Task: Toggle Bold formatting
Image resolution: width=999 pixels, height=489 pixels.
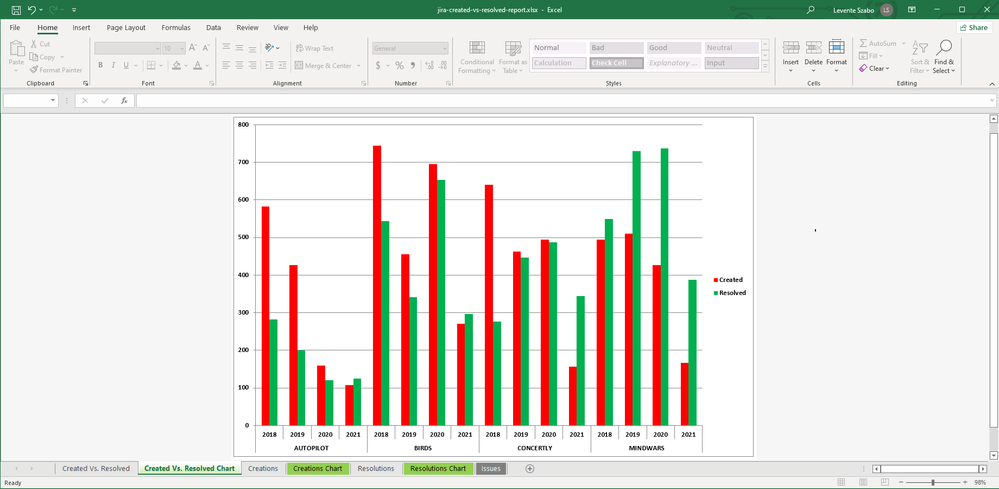Action: pyautogui.click(x=100, y=66)
